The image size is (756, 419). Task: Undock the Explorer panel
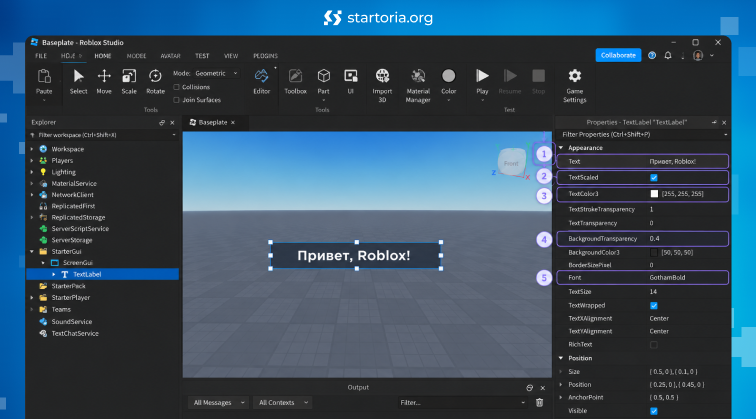162,122
